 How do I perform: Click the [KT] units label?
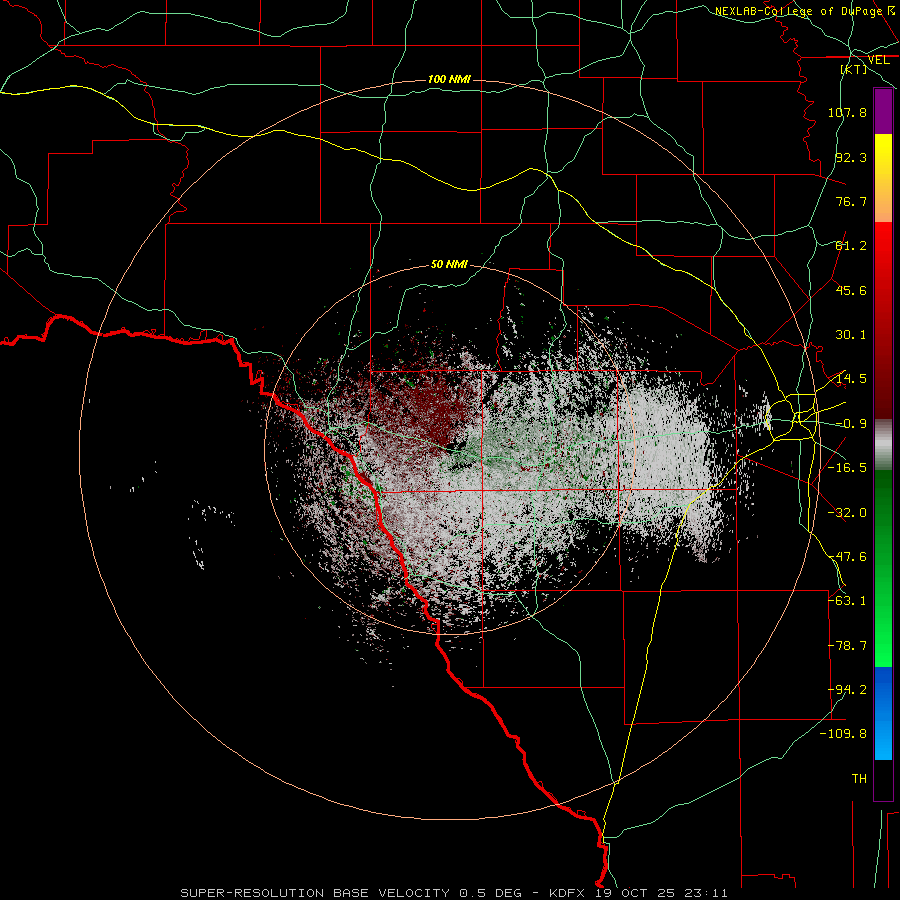[x=854, y=69]
